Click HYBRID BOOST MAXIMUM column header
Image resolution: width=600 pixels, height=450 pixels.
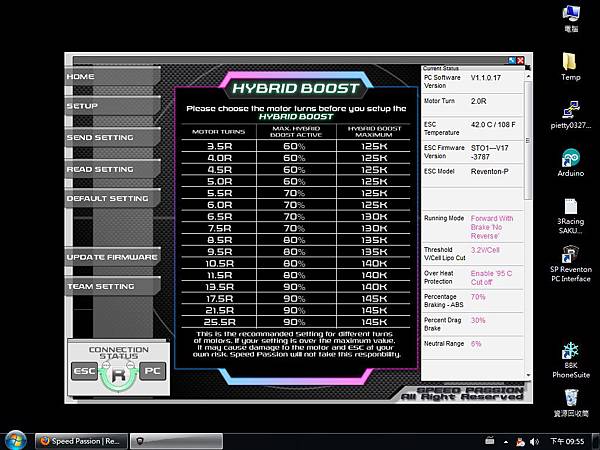(374, 132)
